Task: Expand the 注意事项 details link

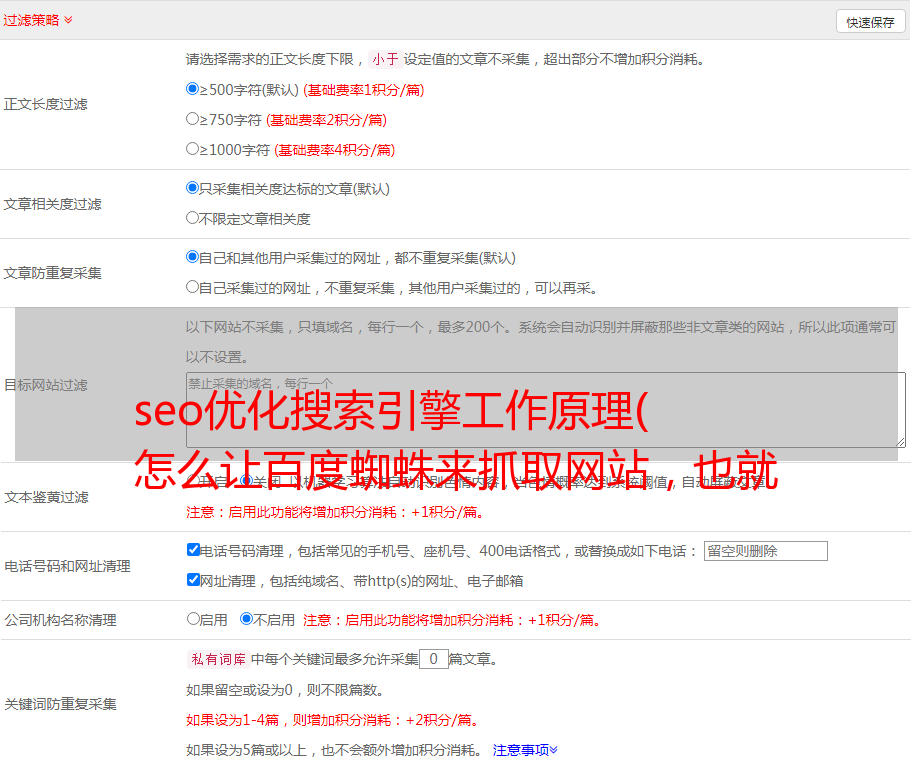Action: pos(525,749)
